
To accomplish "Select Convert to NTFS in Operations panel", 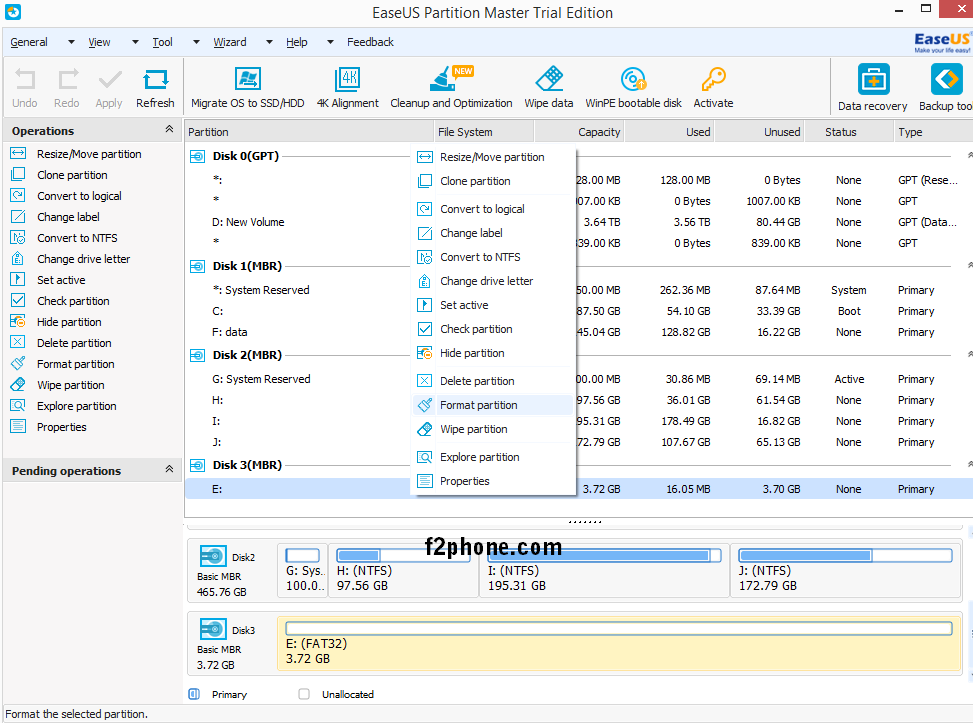I will pyautogui.click(x=77, y=238).
